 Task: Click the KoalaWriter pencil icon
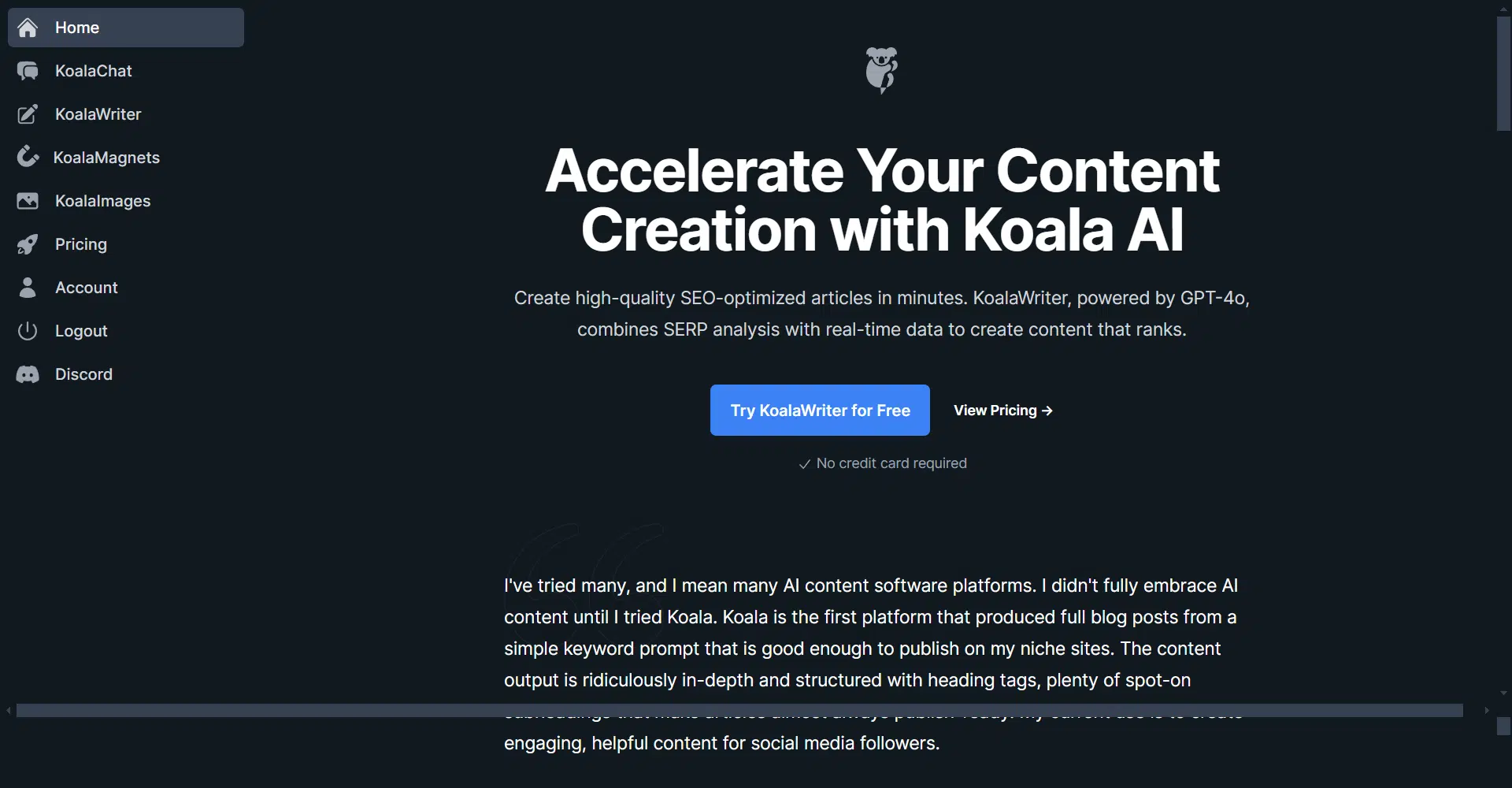tap(28, 114)
